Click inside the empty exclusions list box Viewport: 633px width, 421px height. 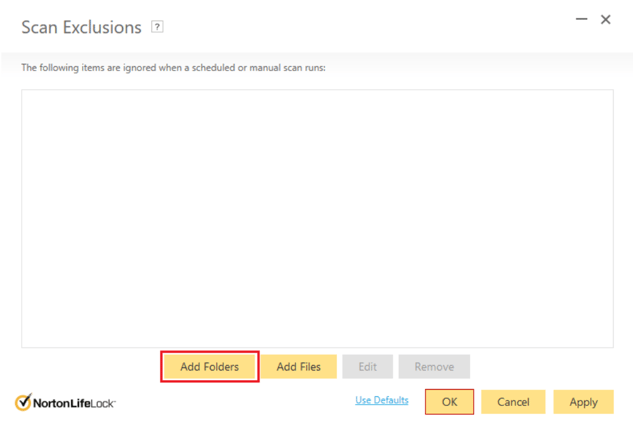pyautogui.click(x=316, y=218)
